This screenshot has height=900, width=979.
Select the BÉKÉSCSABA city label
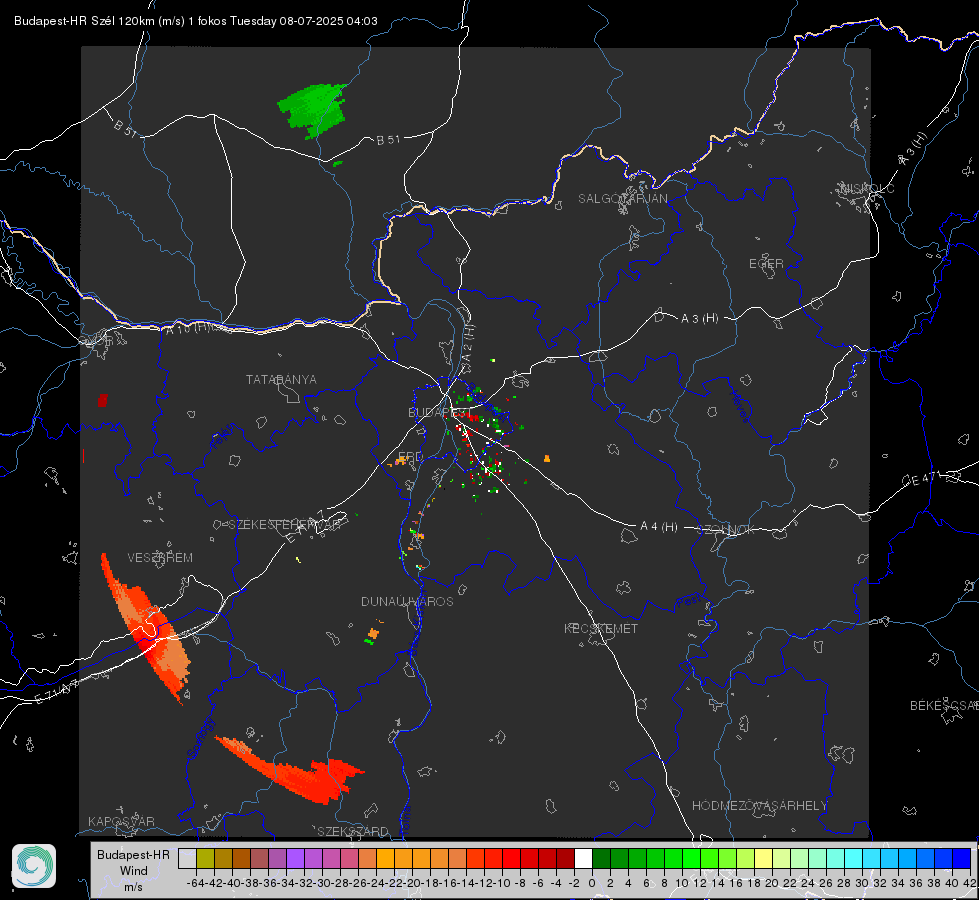tap(944, 706)
